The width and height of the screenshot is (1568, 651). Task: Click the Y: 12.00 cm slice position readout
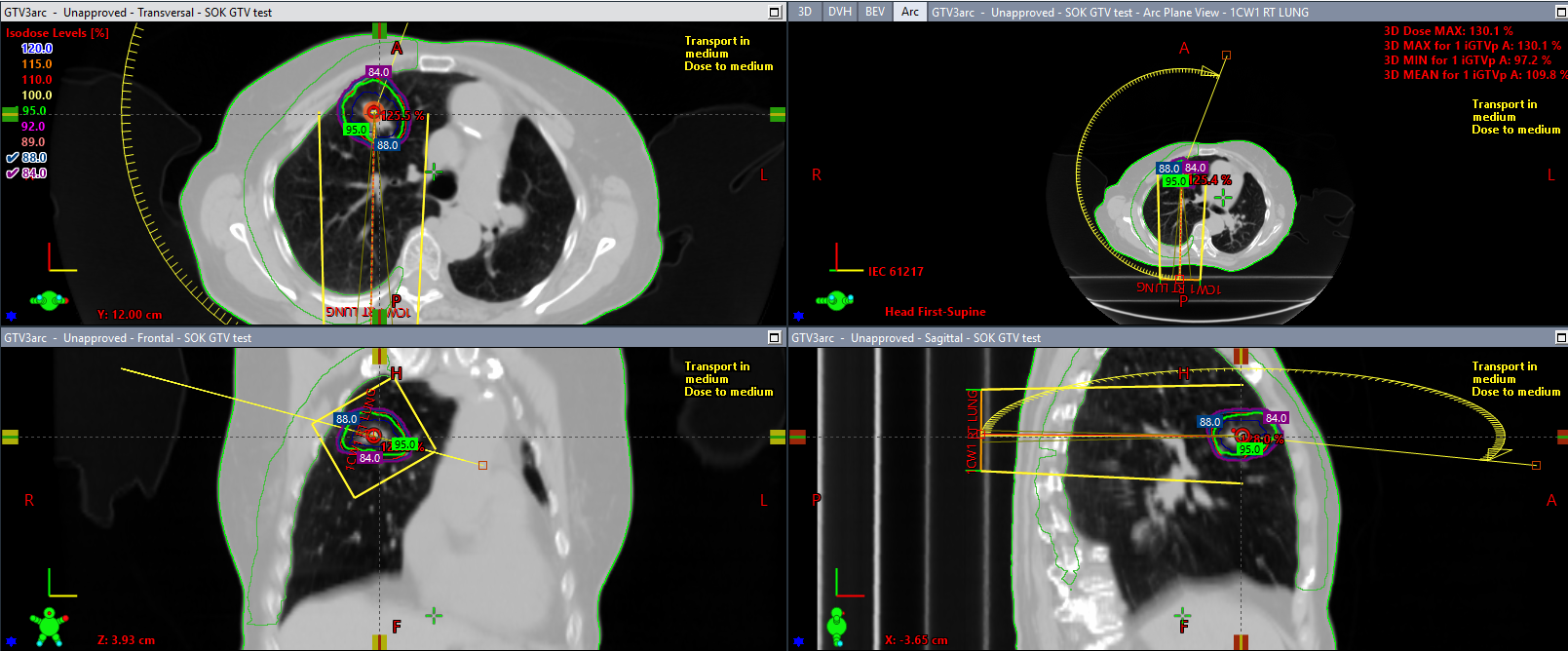130,315
